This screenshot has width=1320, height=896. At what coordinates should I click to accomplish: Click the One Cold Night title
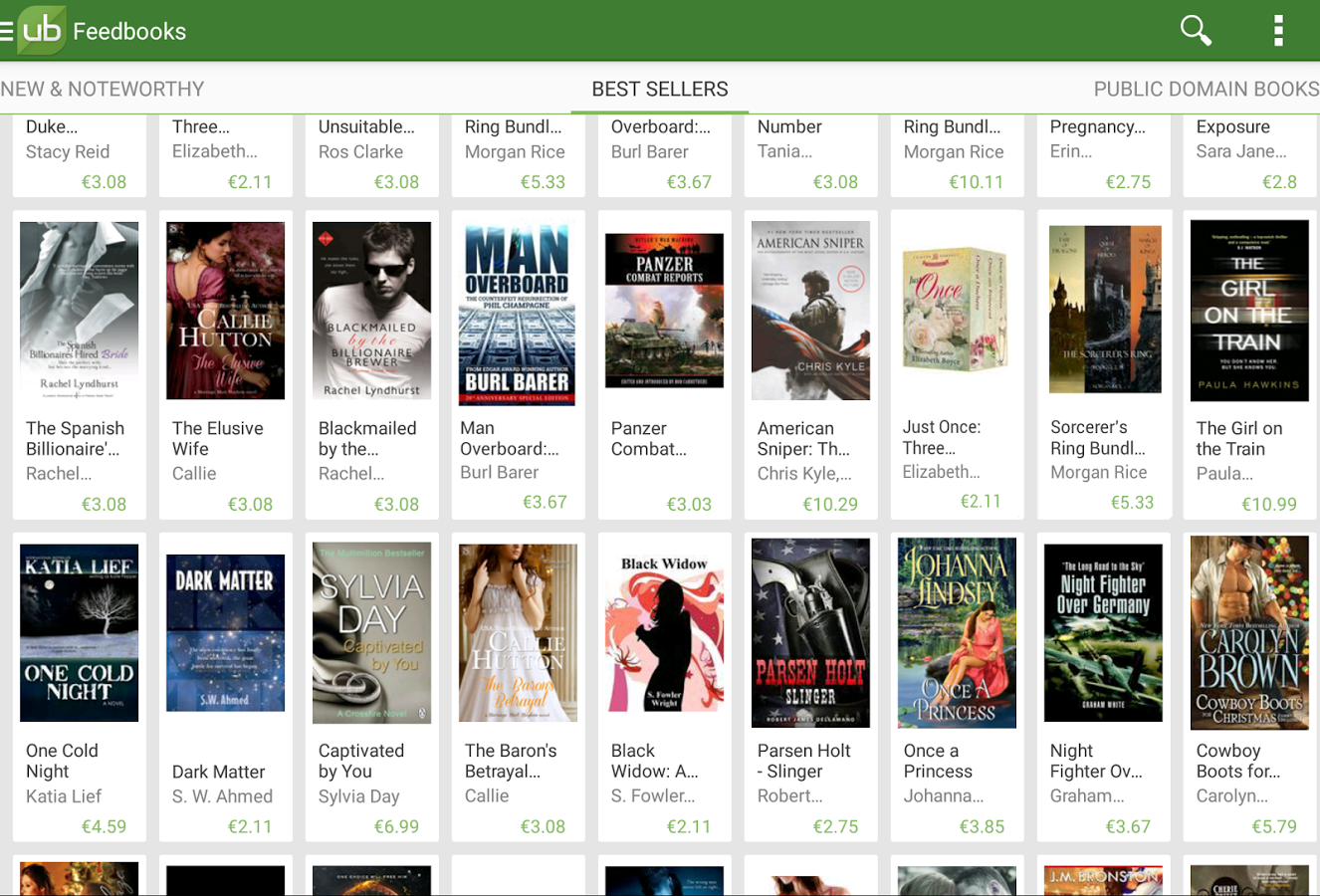(62, 761)
